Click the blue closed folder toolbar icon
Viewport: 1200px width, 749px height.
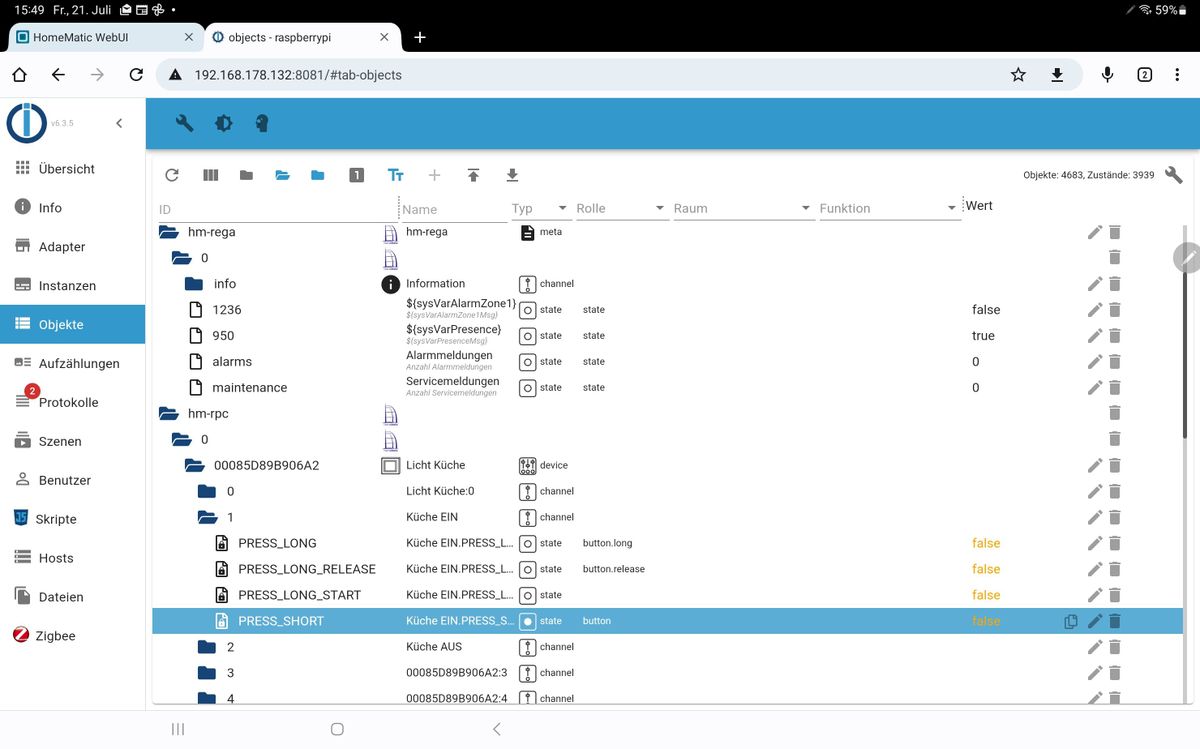pos(317,175)
